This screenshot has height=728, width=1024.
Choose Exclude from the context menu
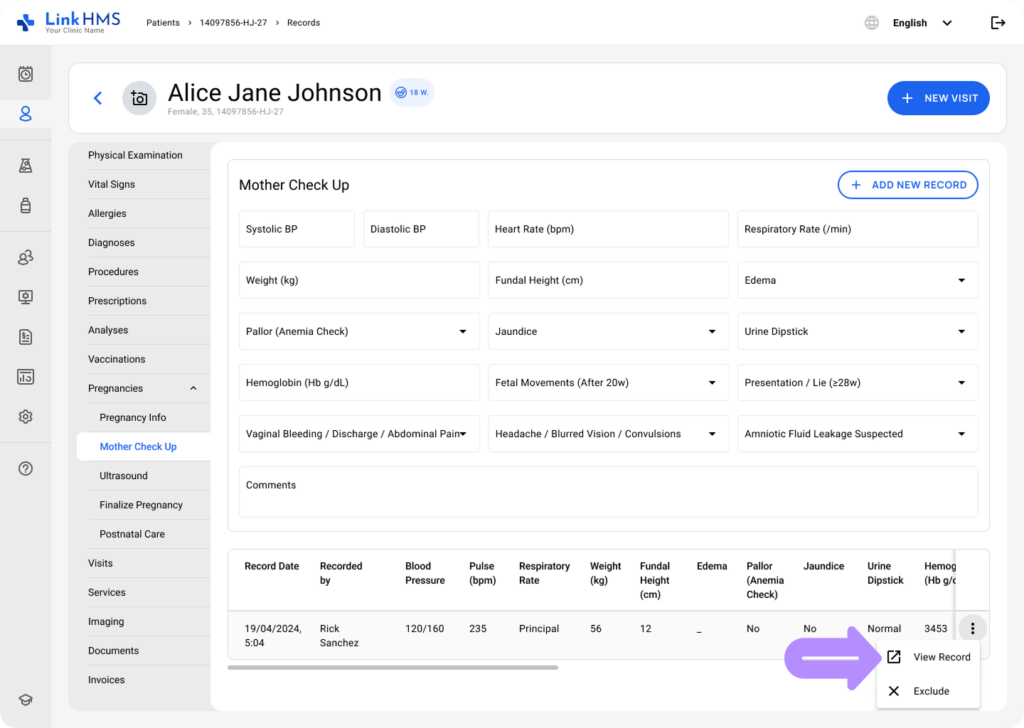[x=929, y=691]
